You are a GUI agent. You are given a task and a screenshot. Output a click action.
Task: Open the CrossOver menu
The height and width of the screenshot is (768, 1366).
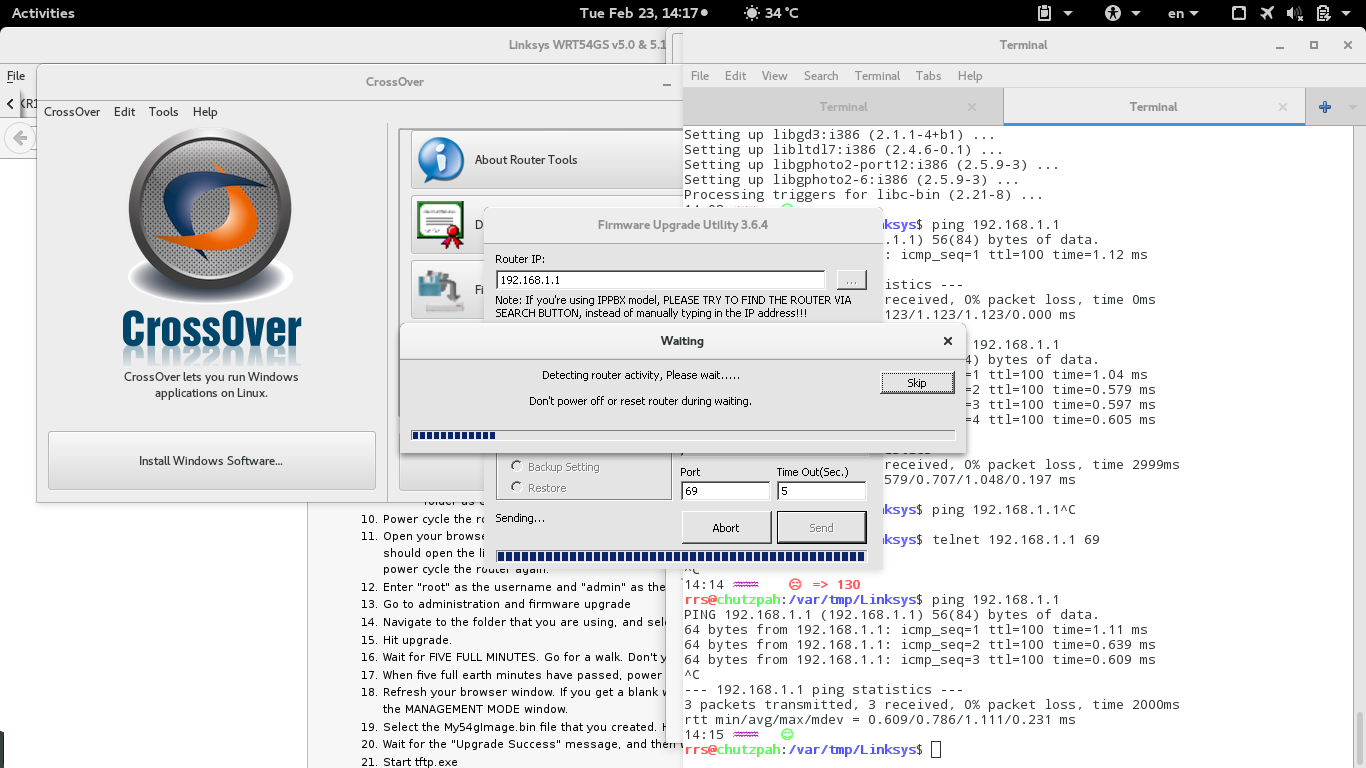tap(72, 112)
